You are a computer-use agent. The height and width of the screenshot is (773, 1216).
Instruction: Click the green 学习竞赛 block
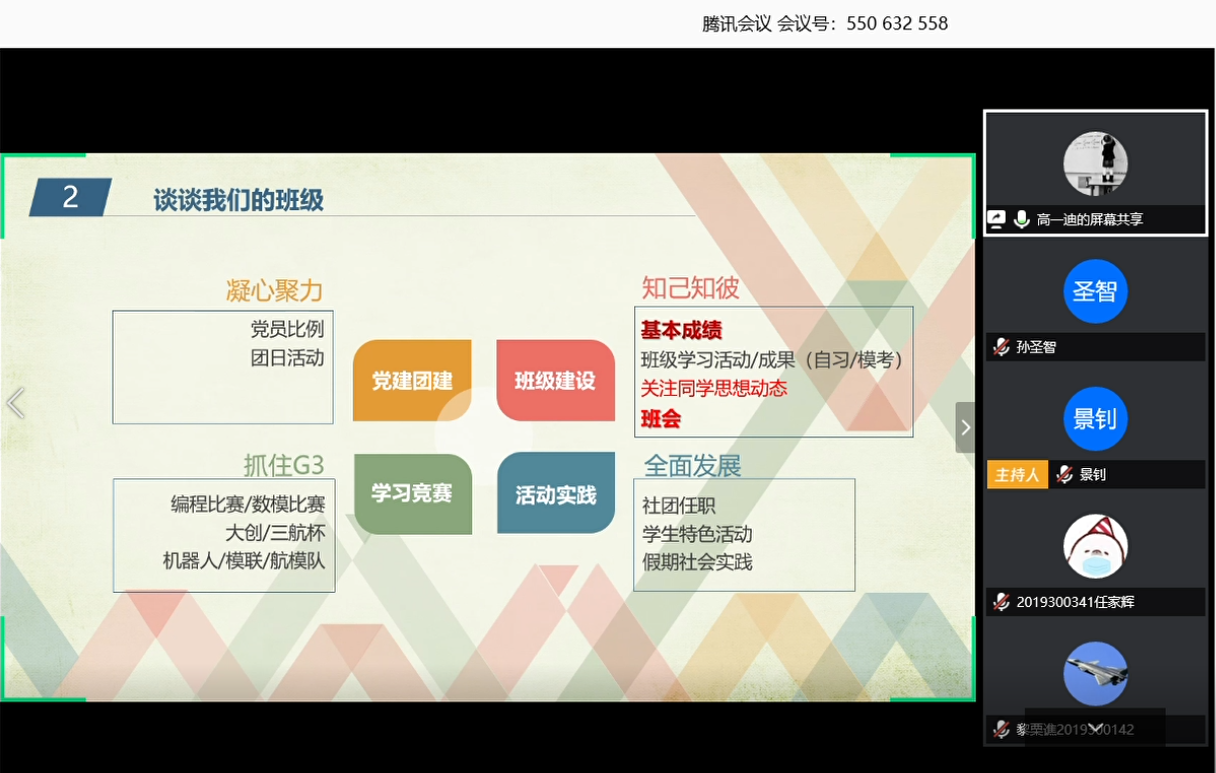pyautogui.click(x=412, y=493)
